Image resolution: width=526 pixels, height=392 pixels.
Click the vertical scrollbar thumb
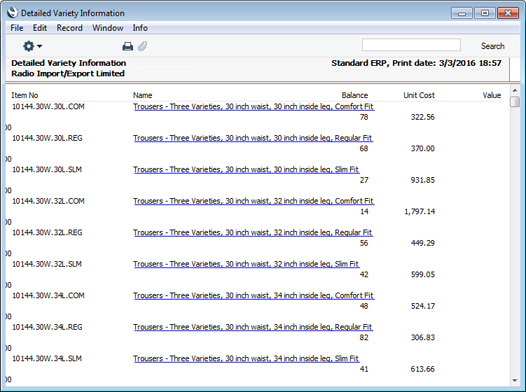[515, 102]
